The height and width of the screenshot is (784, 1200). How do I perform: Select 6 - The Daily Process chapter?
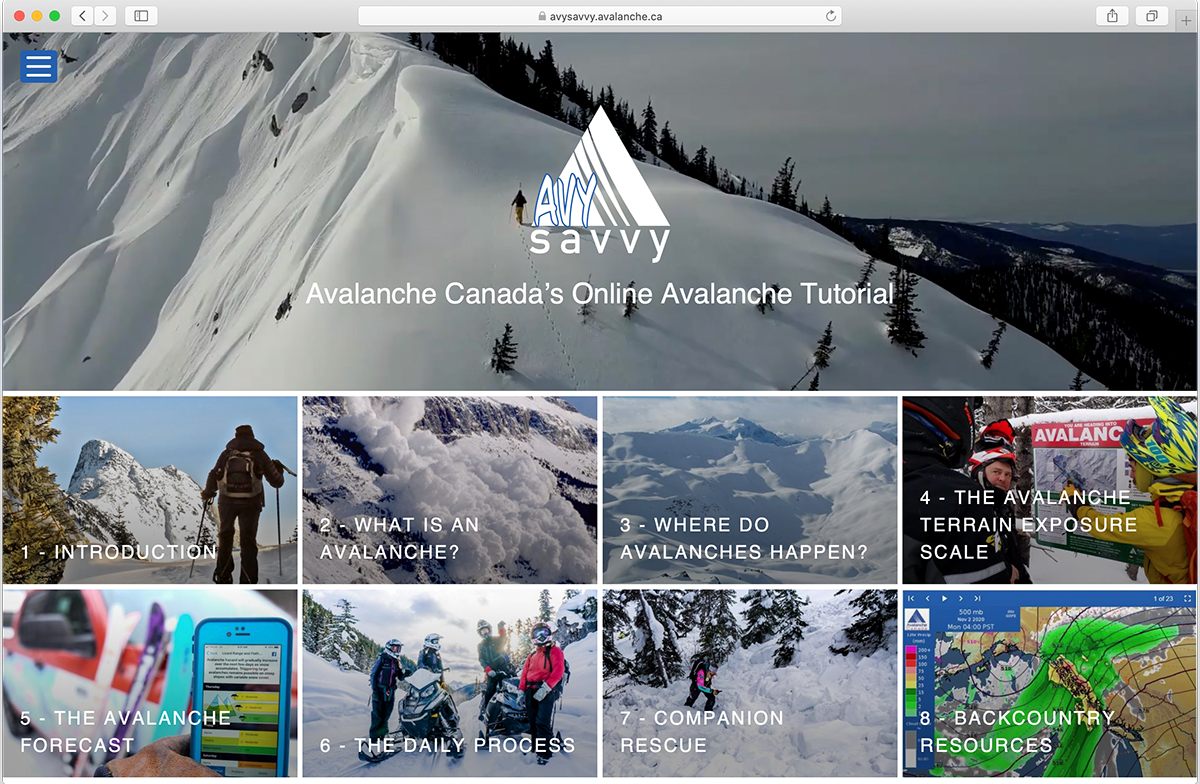[450, 683]
